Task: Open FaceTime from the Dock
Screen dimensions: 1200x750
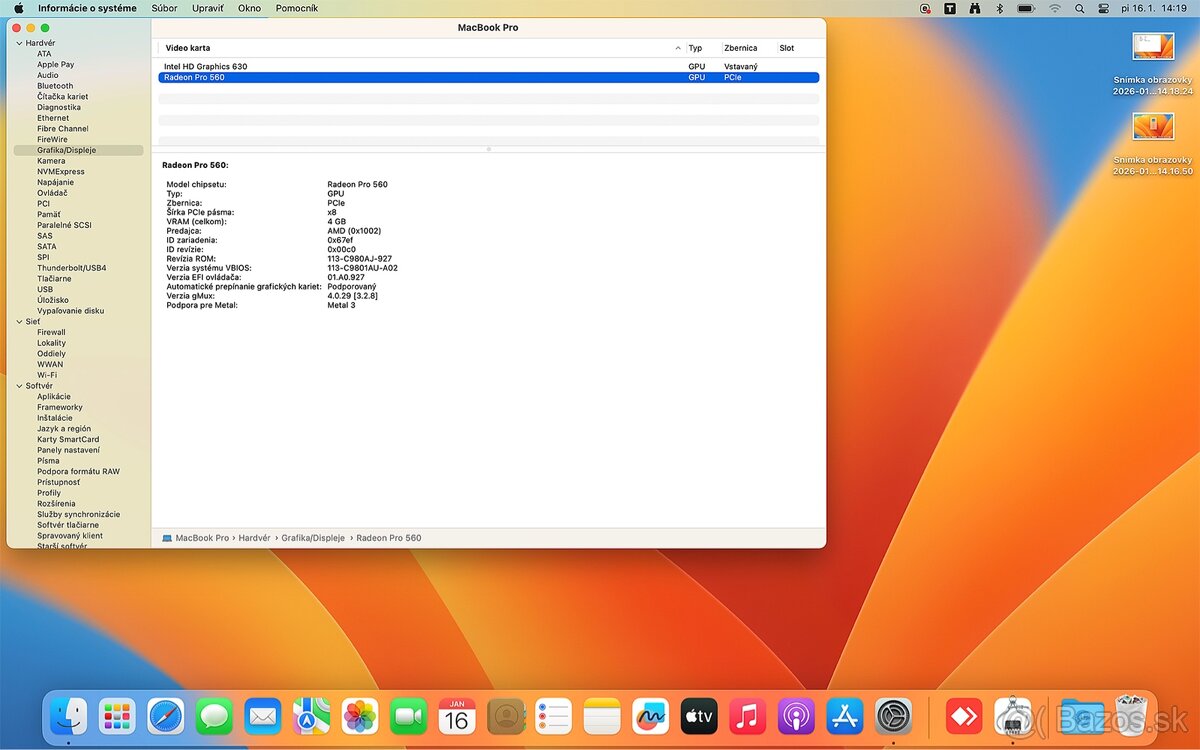Action: click(408, 716)
